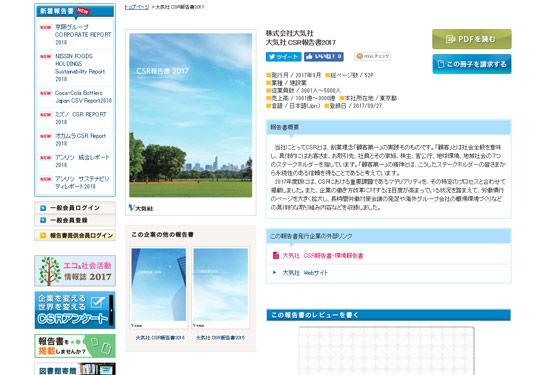Click red document icon beside CSR報告書・環境報告書
This screenshot has width=550, height=375.
(276, 255)
